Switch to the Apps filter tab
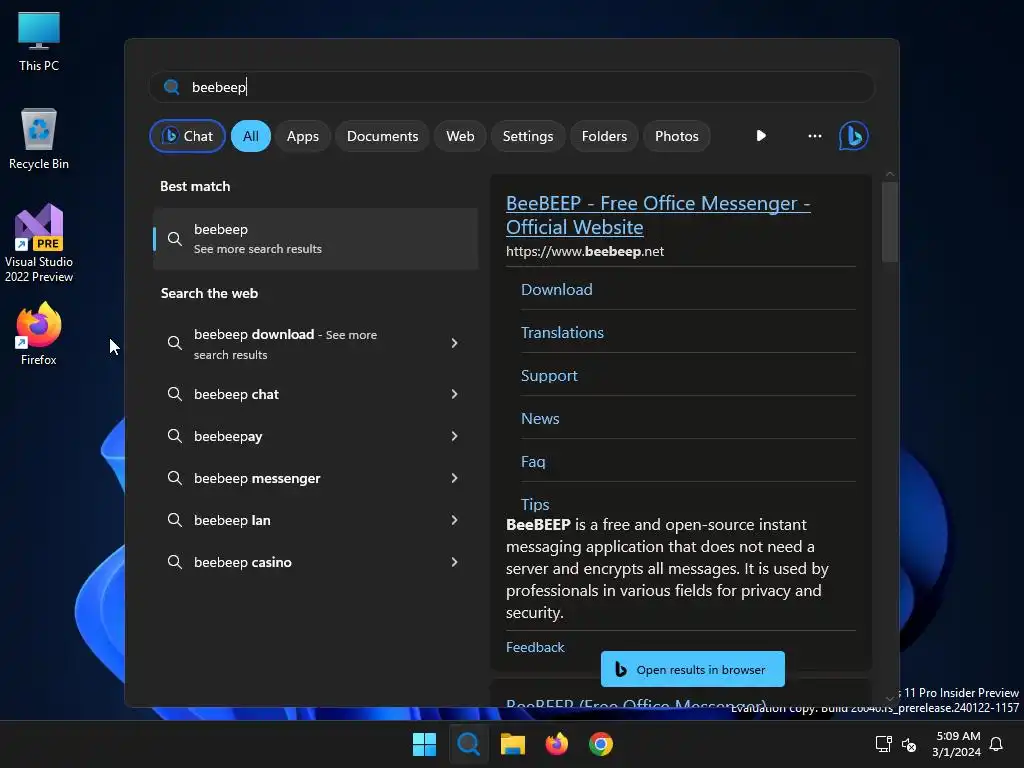 (303, 136)
